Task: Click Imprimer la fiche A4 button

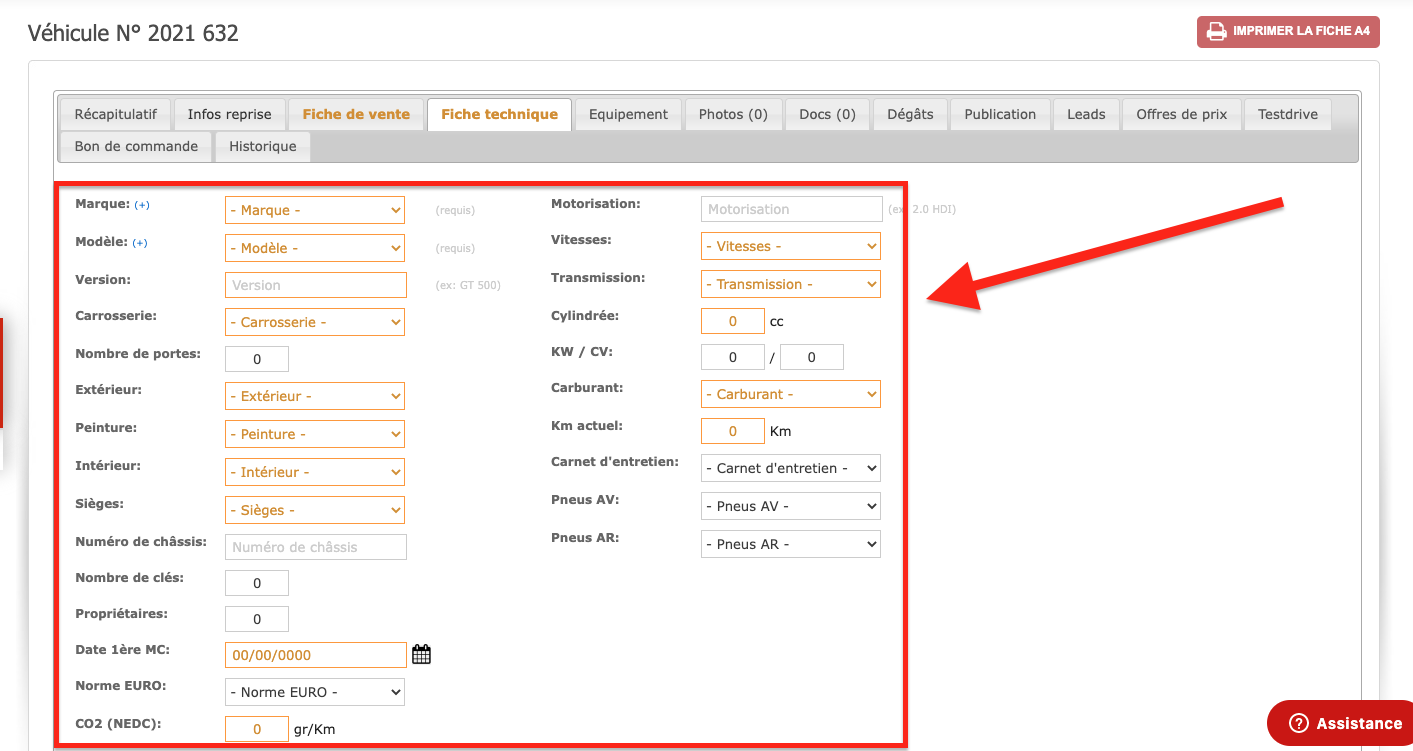Action: (x=1288, y=32)
